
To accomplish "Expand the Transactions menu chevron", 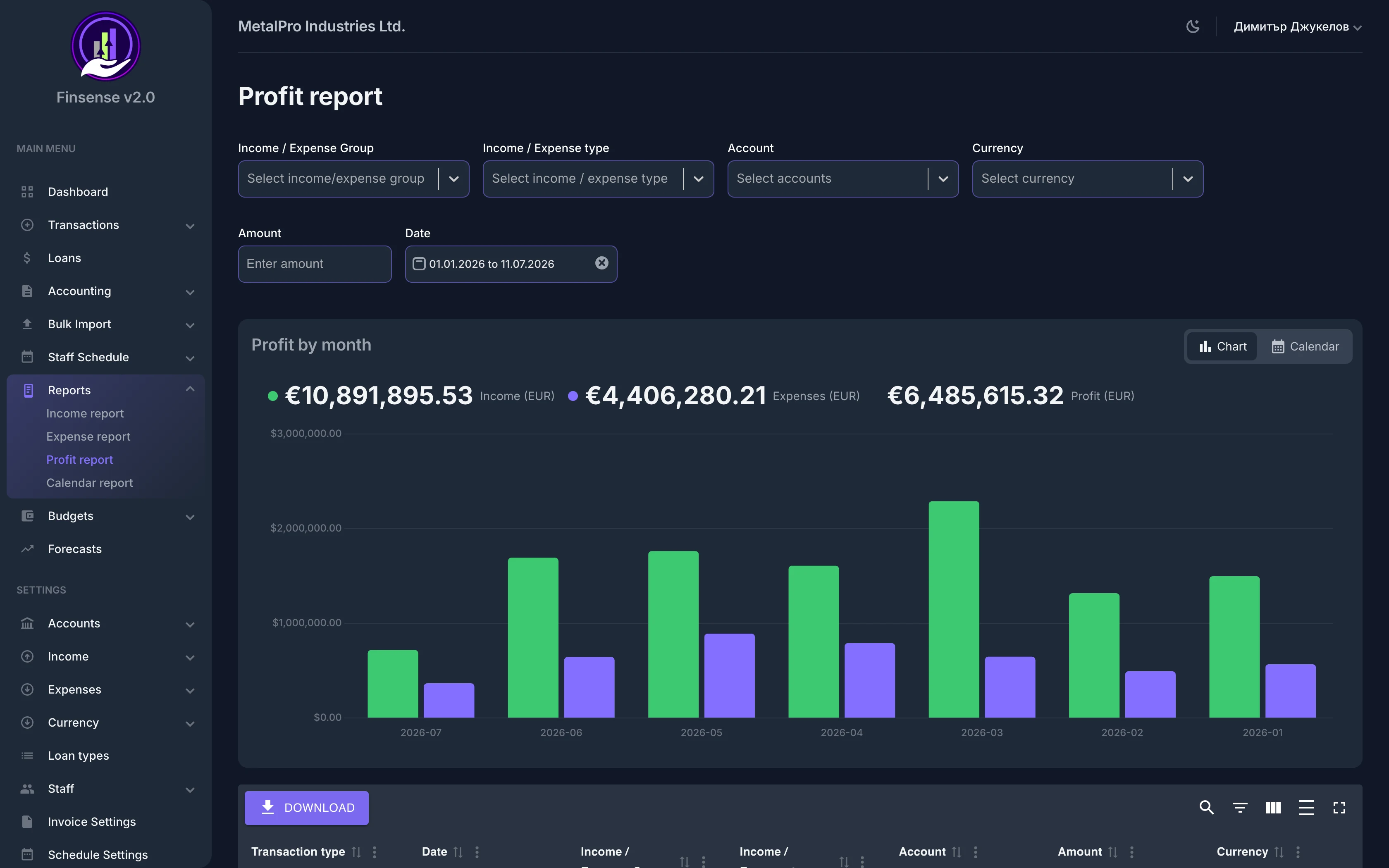I will (190, 226).
